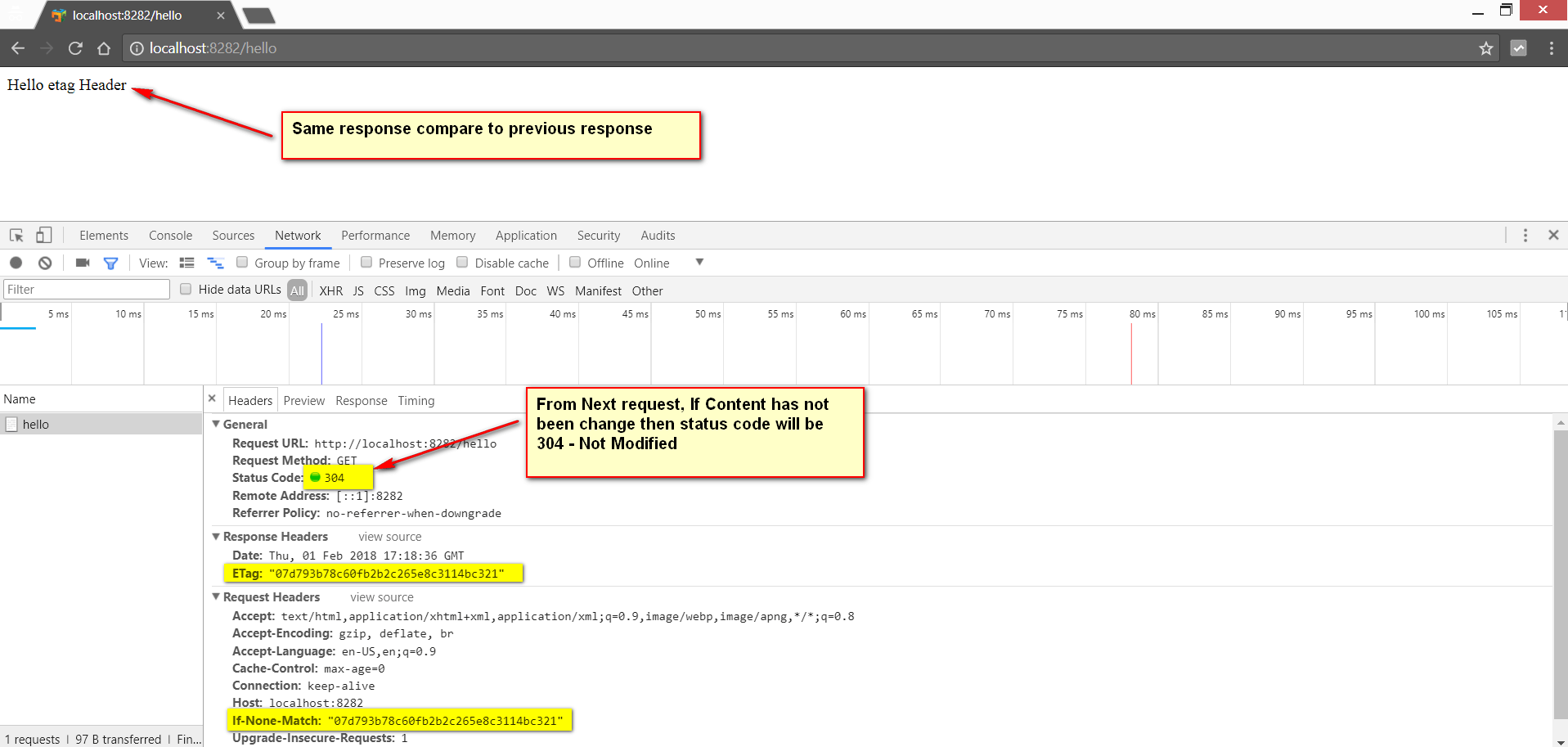Click the network Filter text field

(x=87, y=289)
